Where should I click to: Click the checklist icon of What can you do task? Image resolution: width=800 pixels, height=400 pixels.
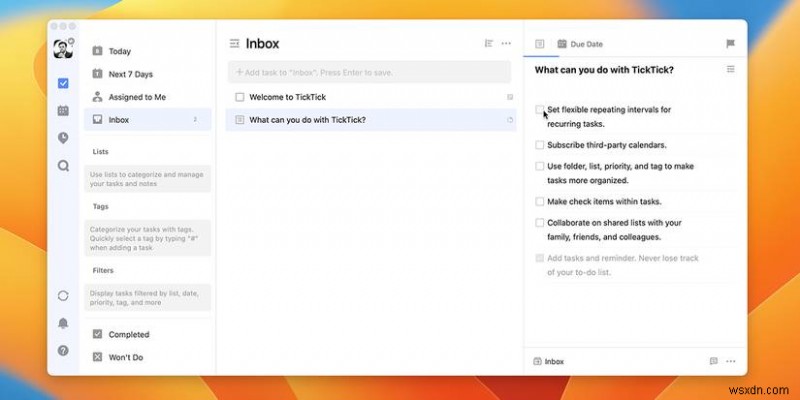[240, 120]
